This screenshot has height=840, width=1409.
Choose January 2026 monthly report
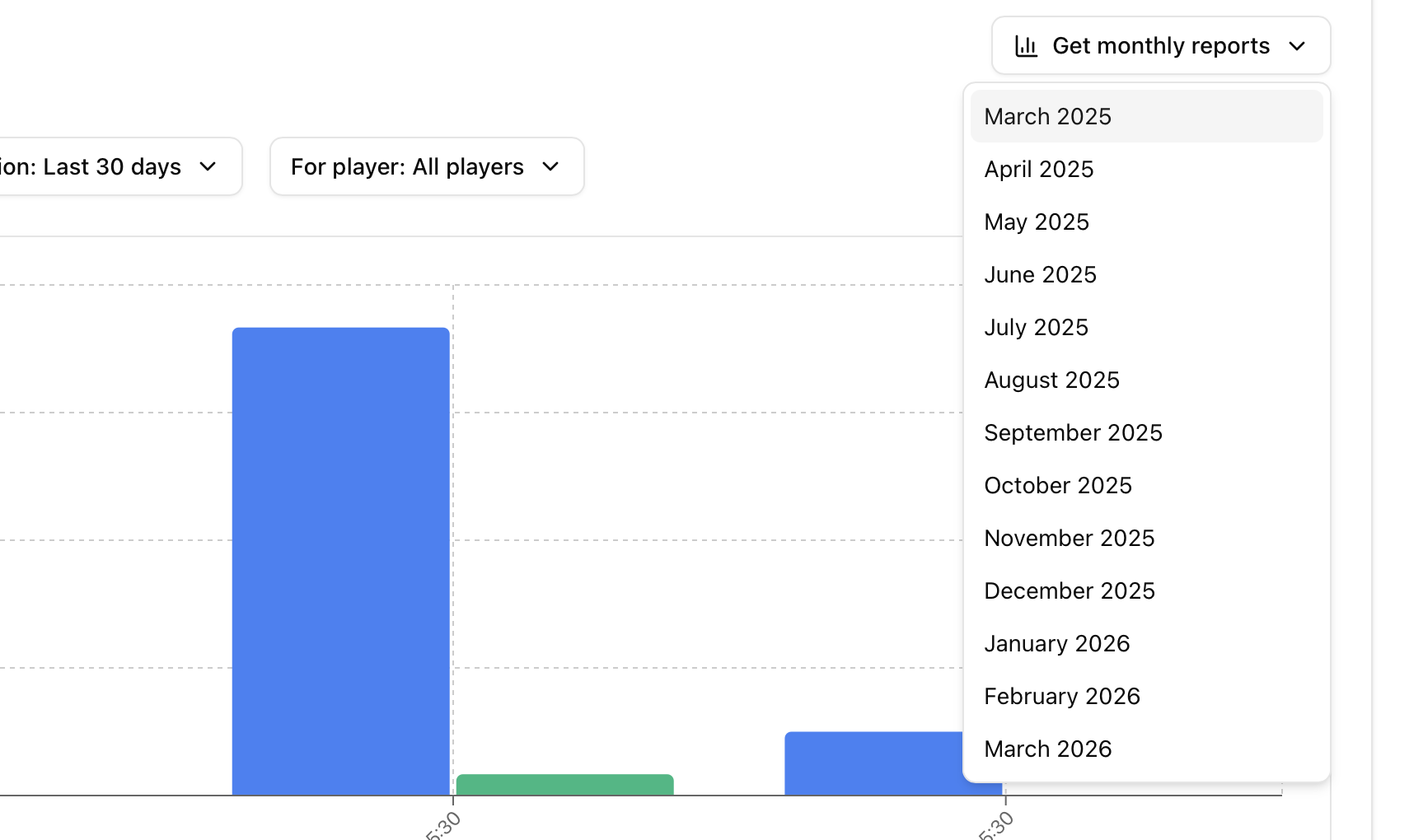pos(1057,643)
